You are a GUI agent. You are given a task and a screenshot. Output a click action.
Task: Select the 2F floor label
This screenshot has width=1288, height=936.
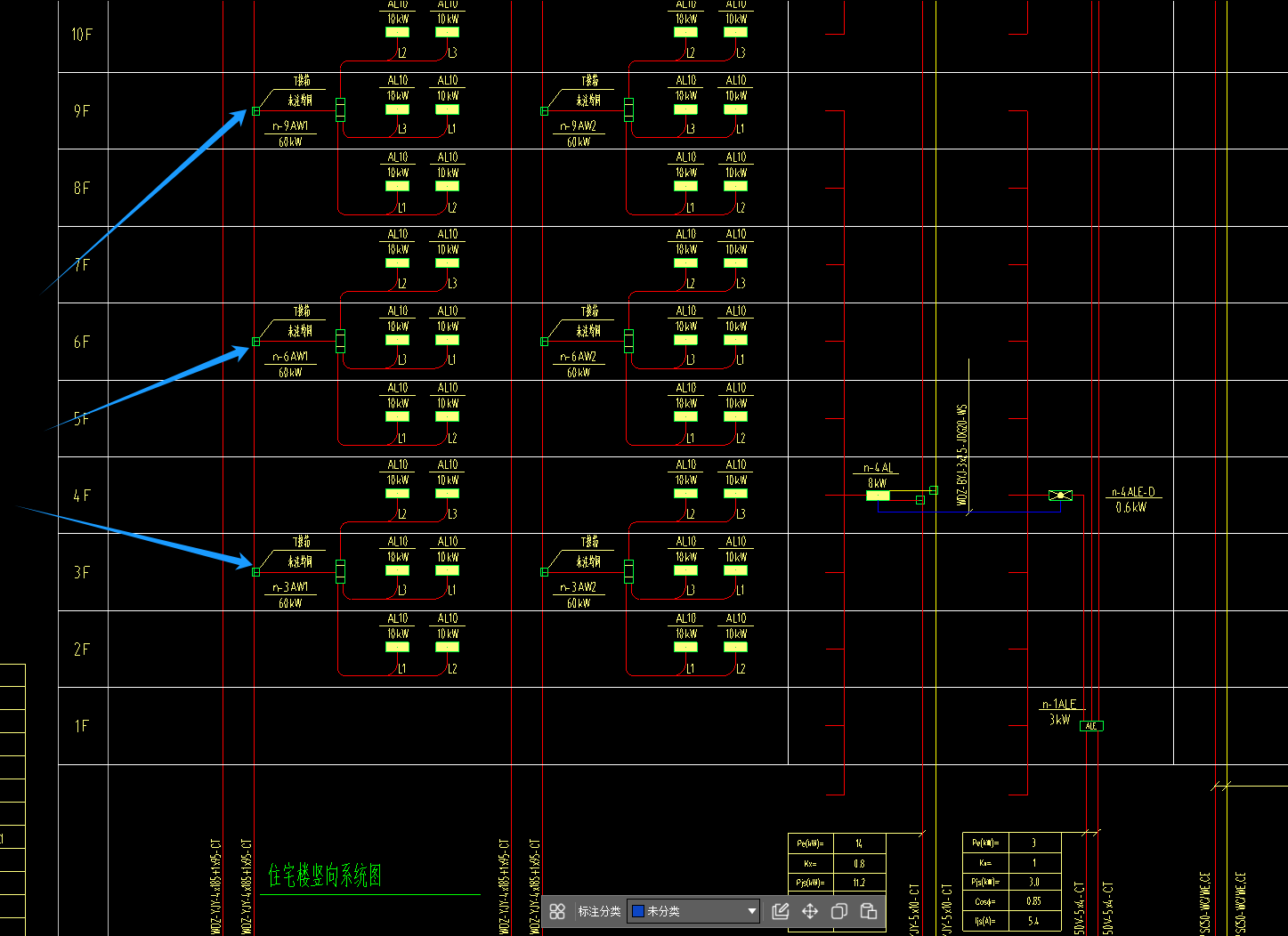click(x=82, y=650)
